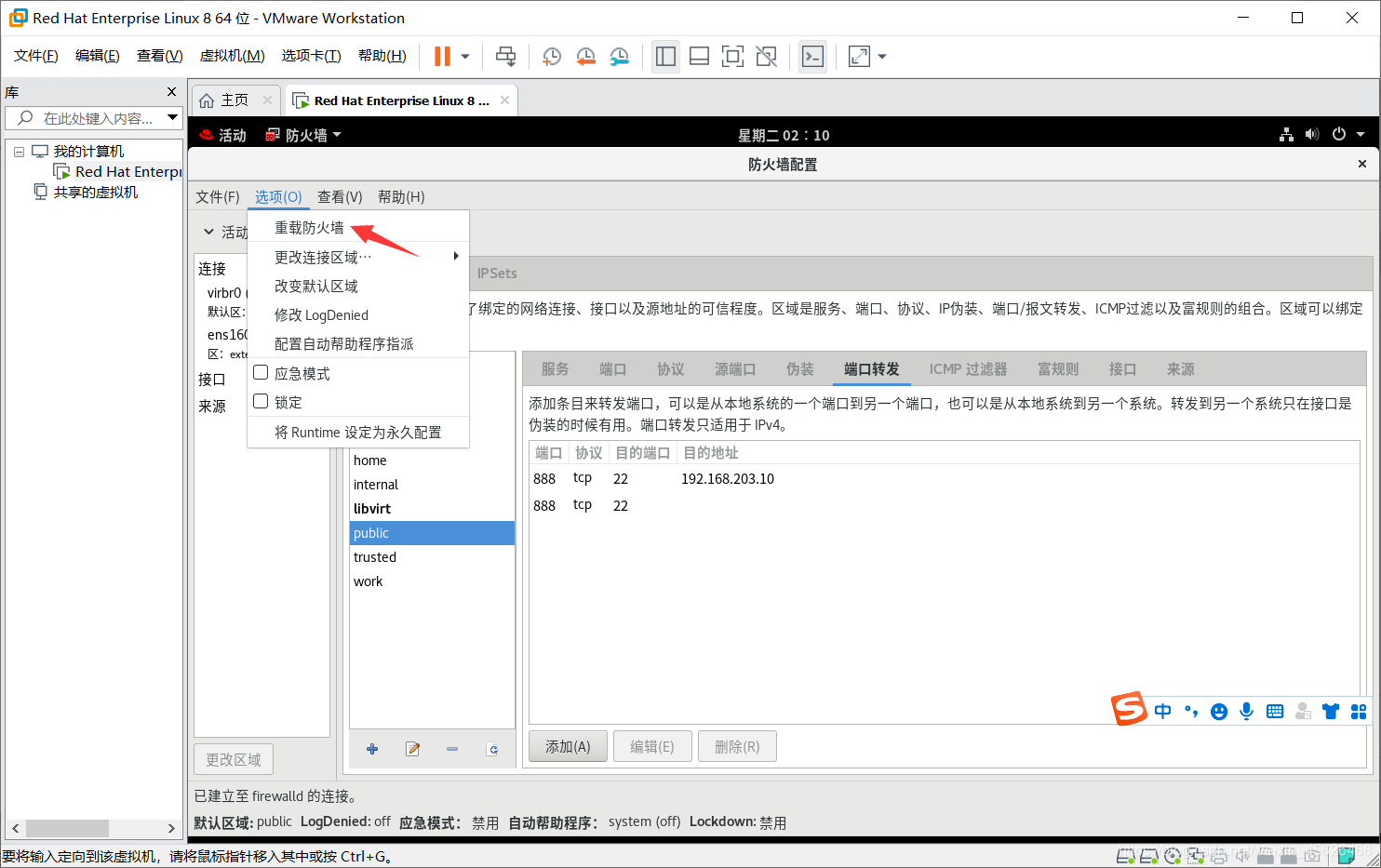Click the 添加(A) button
Screen dimensions: 1381x868
tap(568, 746)
